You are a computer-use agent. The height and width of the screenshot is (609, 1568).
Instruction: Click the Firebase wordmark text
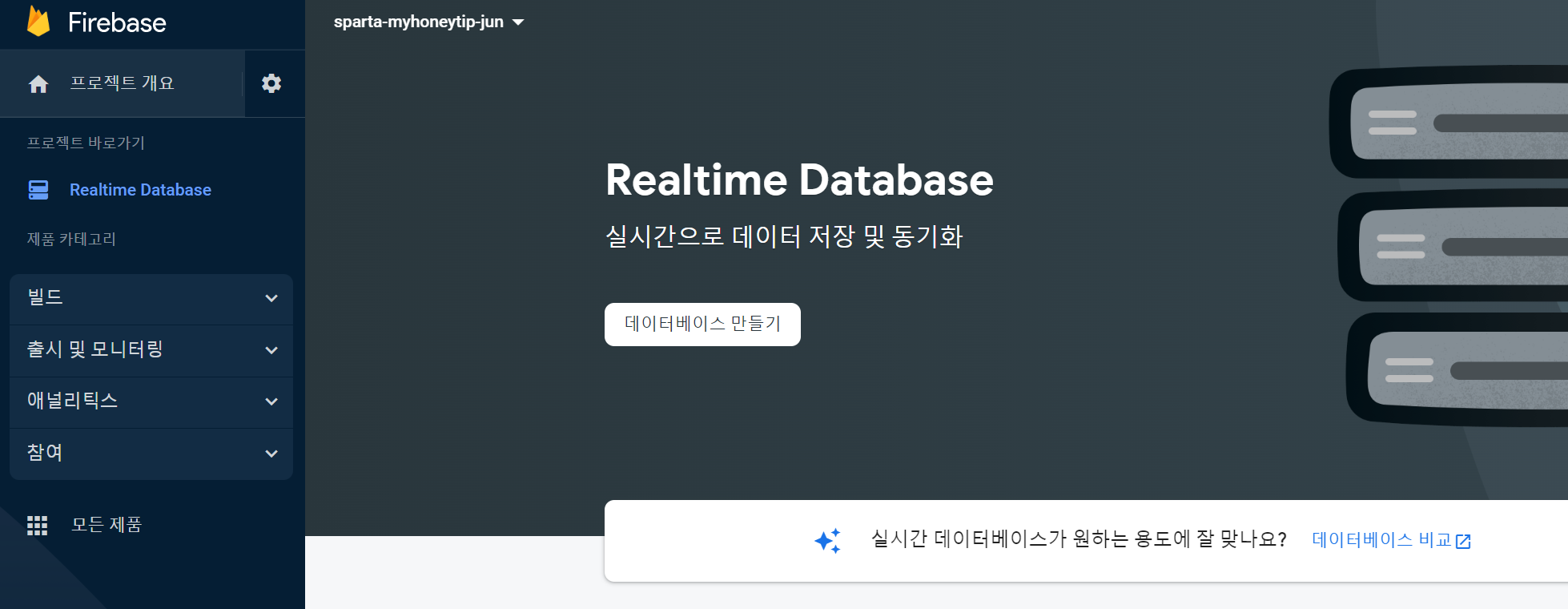point(117,22)
